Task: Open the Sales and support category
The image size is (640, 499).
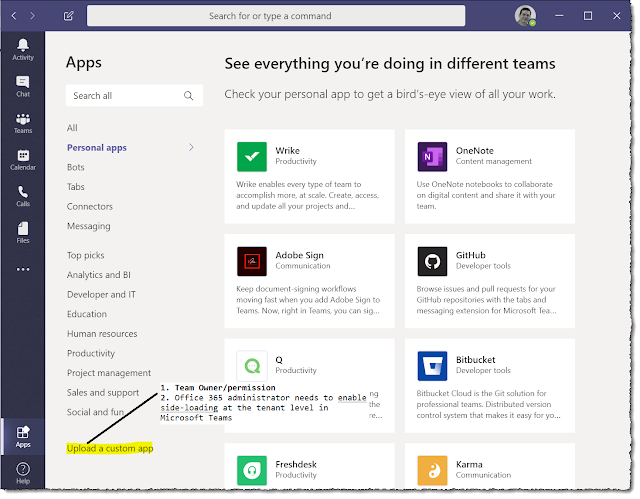Action: tap(103, 393)
